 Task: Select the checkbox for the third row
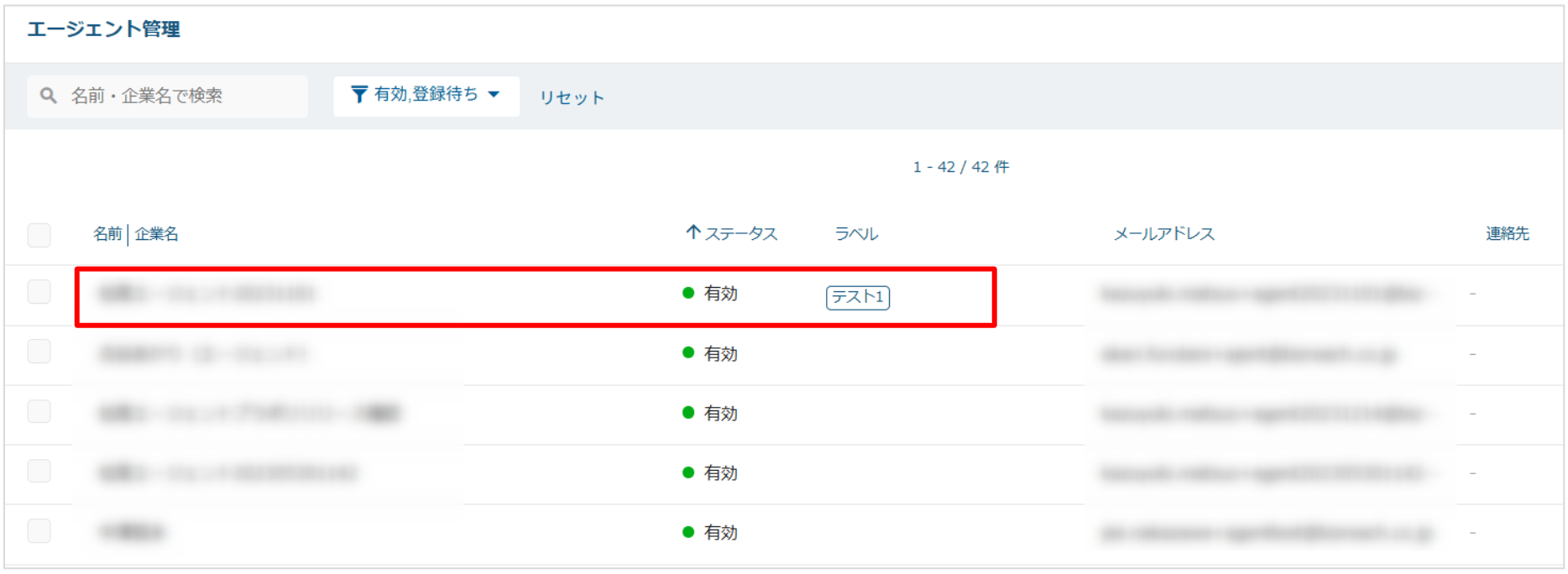(39, 411)
